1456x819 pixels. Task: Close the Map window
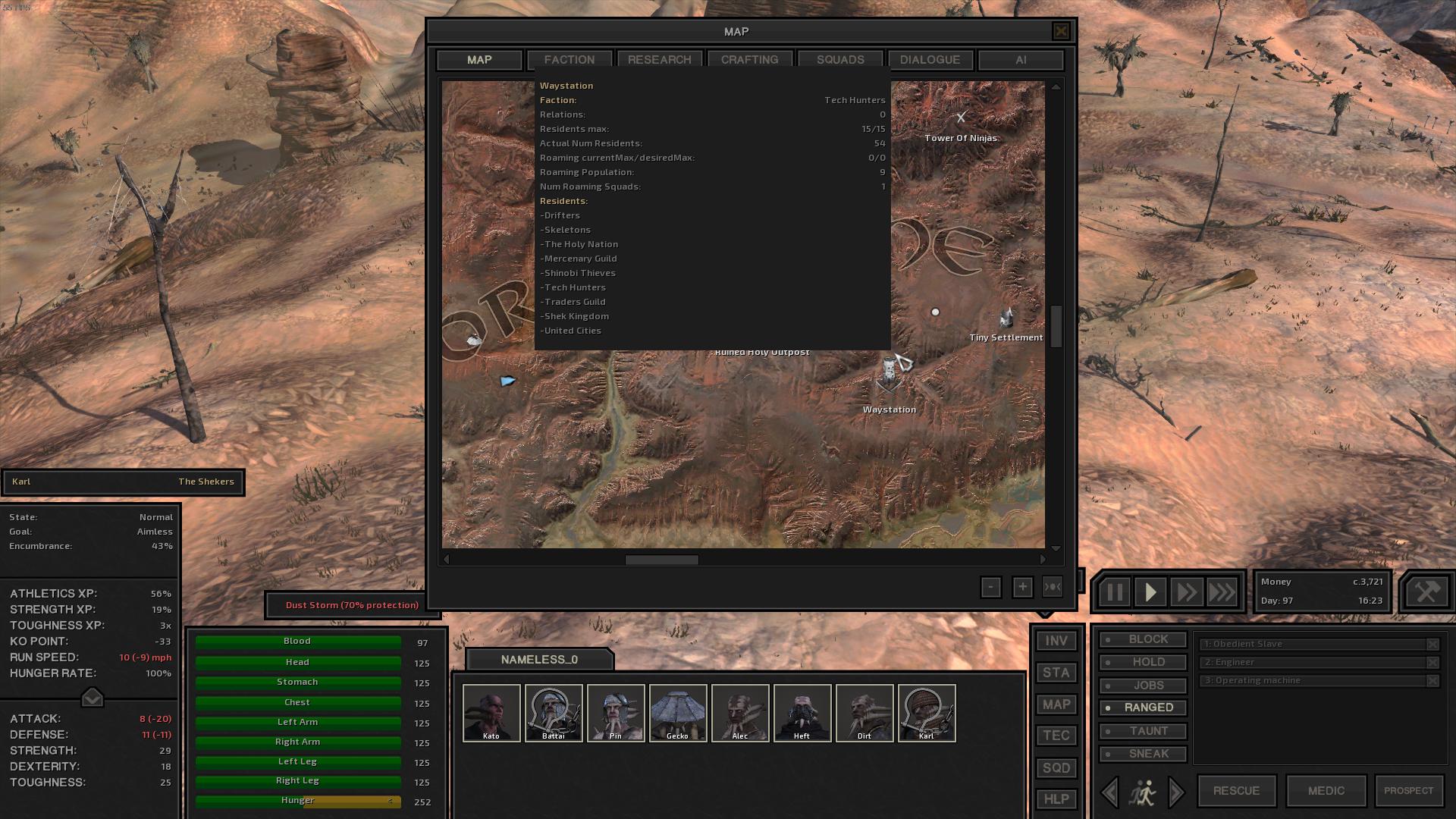[1061, 31]
